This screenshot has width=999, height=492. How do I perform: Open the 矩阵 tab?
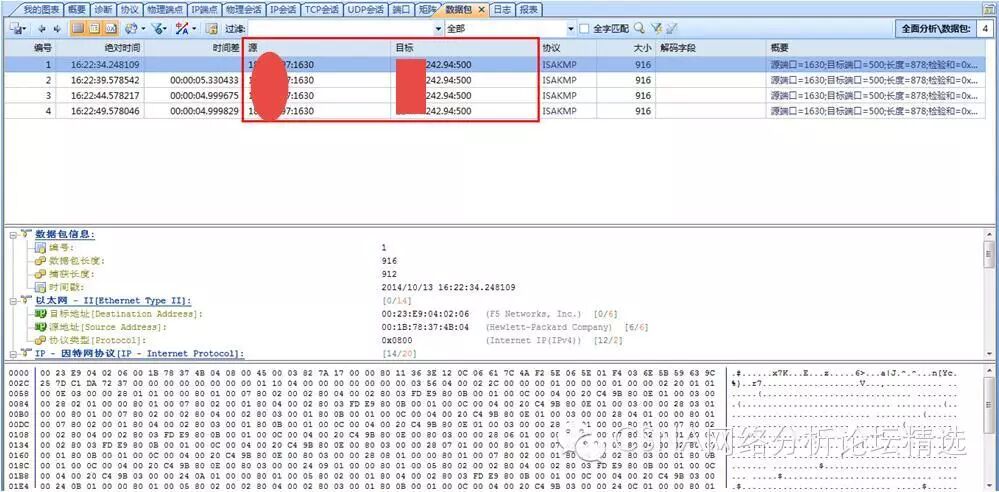(x=427, y=10)
